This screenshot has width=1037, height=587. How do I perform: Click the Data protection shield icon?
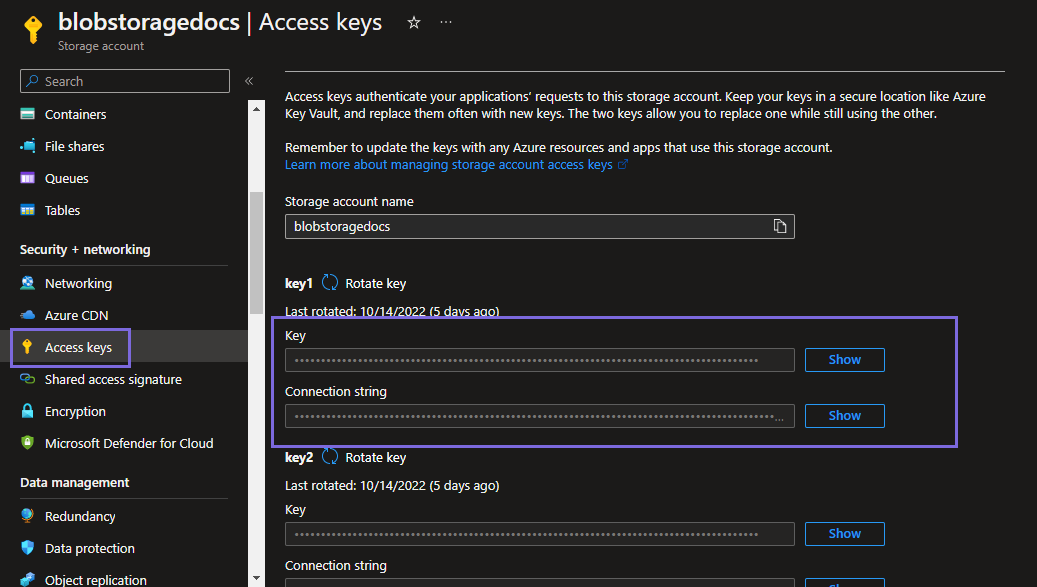(x=27, y=547)
